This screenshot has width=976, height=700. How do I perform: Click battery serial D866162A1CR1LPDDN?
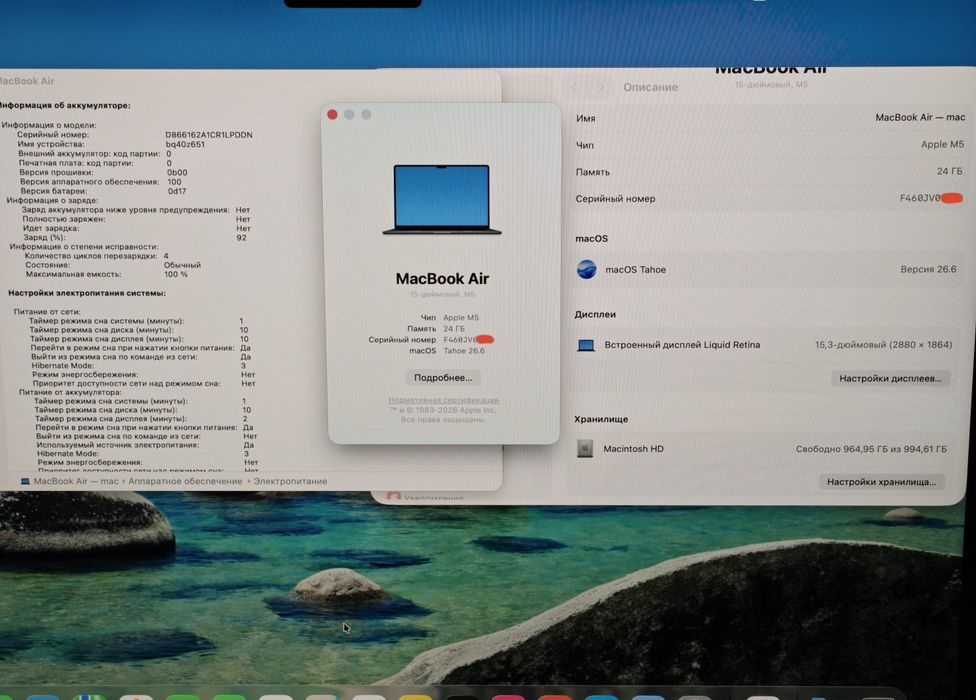(x=209, y=134)
